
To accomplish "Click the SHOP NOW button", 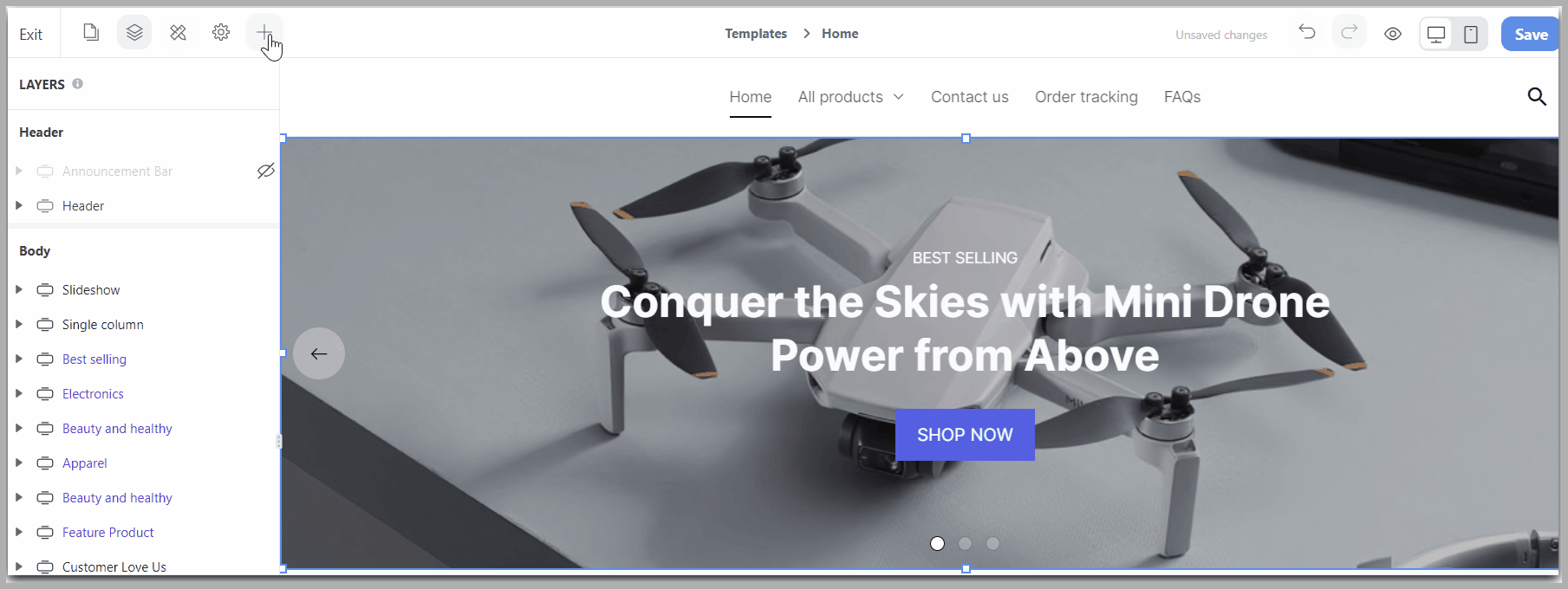I will point(965,435).
